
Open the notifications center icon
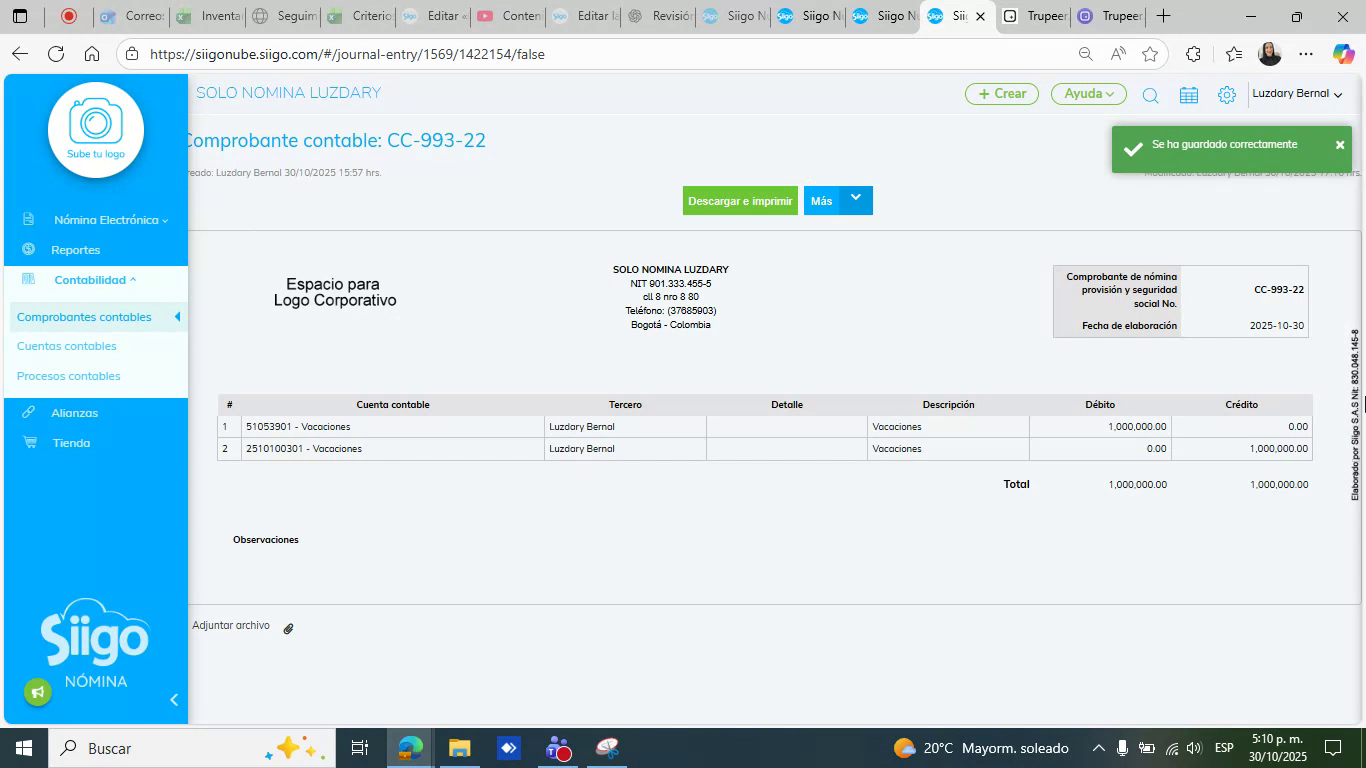coord(1333,748)
